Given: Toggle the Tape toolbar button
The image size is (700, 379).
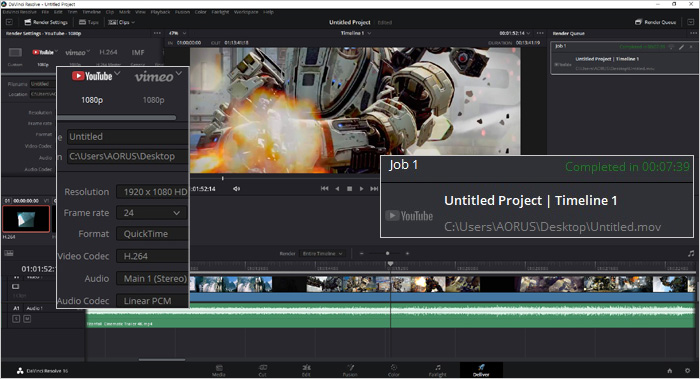Looking at the screenshot, I should 89,22.
